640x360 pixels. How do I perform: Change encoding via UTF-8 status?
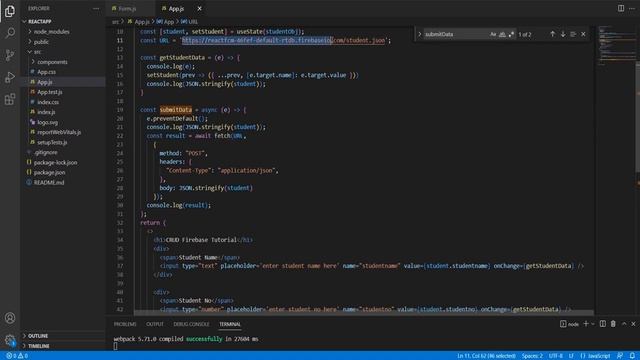point(556,356)
